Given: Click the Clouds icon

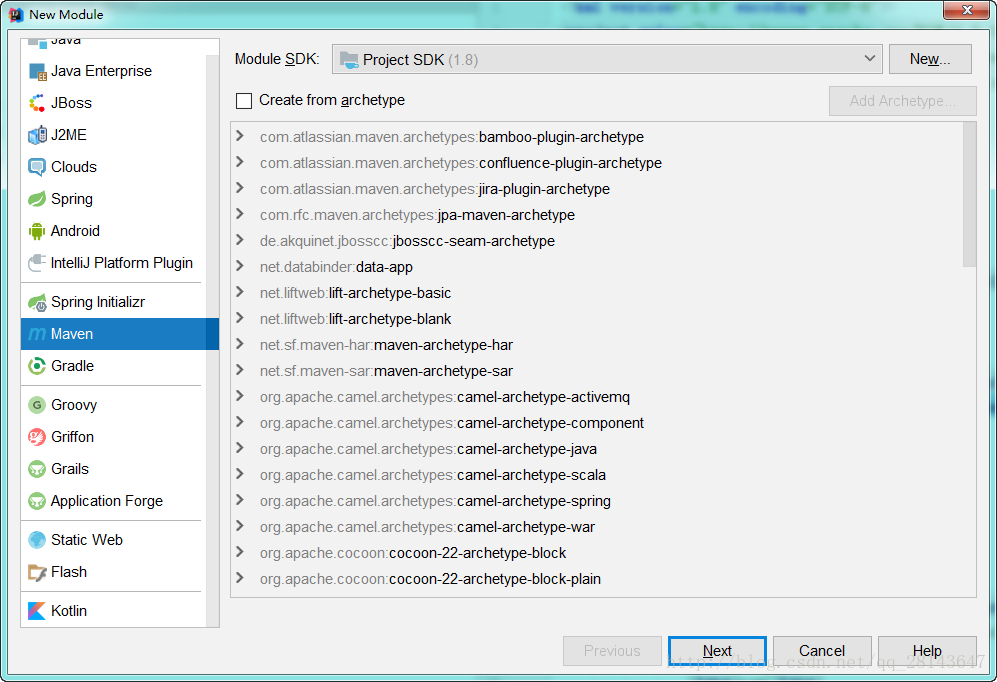Looking at the screenshot, I should click(38, 167).
